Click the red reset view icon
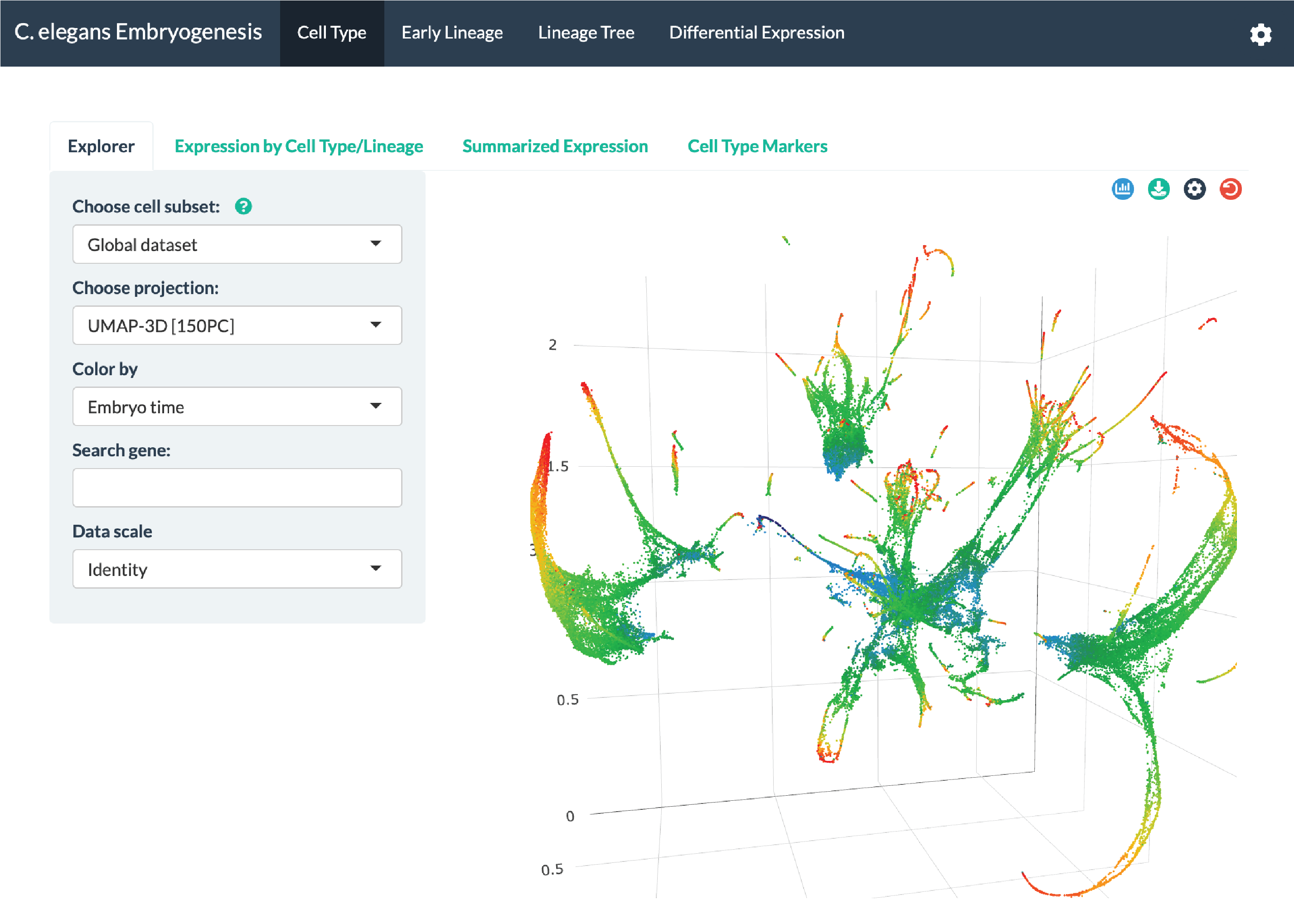The height and width of the screenshot is (924, 1294). 1230,189
